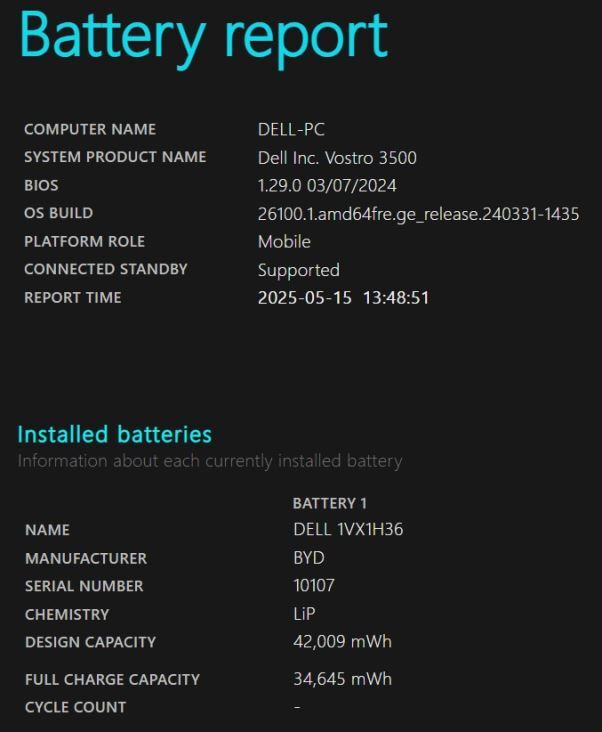Image resolution: width=602 pixels, height=732 pixels.
Task: Click the serial number 10107
Action: pyautogui.click(x=313, y=586)
